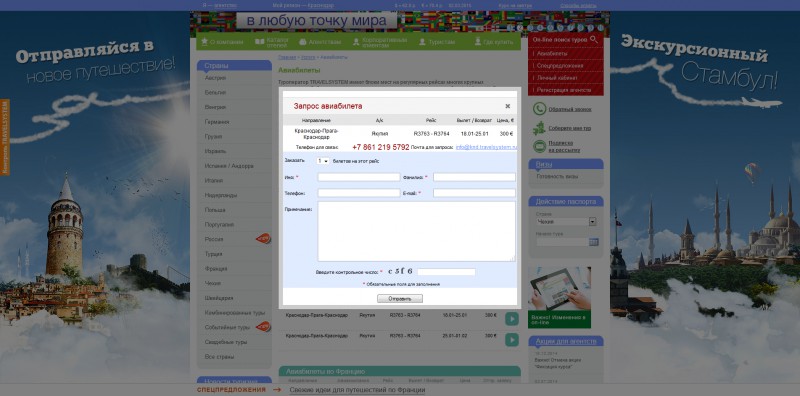The height and width of the screenshot is (396, 800).
Task: Click the envelope newsletter icon
Action: [x=539, y=146]
